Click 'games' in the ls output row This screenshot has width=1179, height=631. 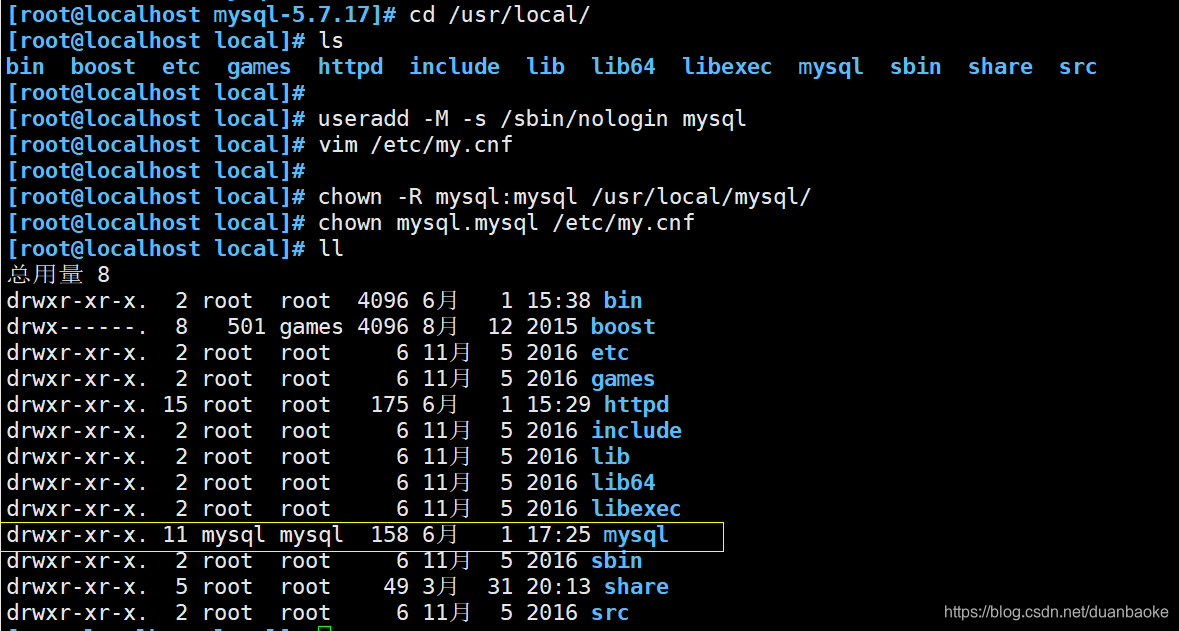pyautogui.click(x=259, y=68)
